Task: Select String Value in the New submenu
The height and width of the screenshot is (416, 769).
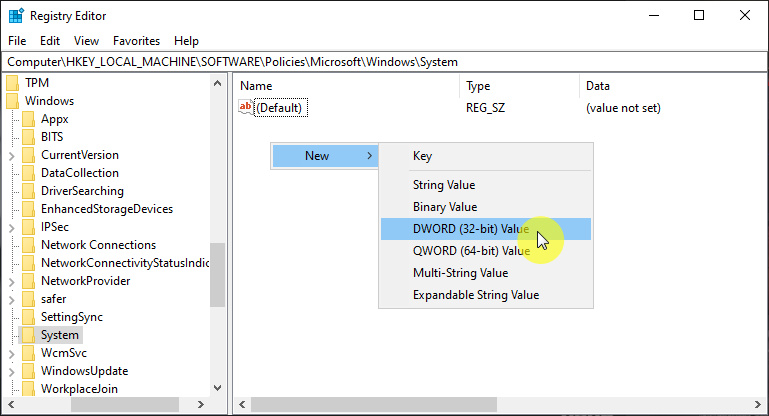Action: [x=444, y=185]
